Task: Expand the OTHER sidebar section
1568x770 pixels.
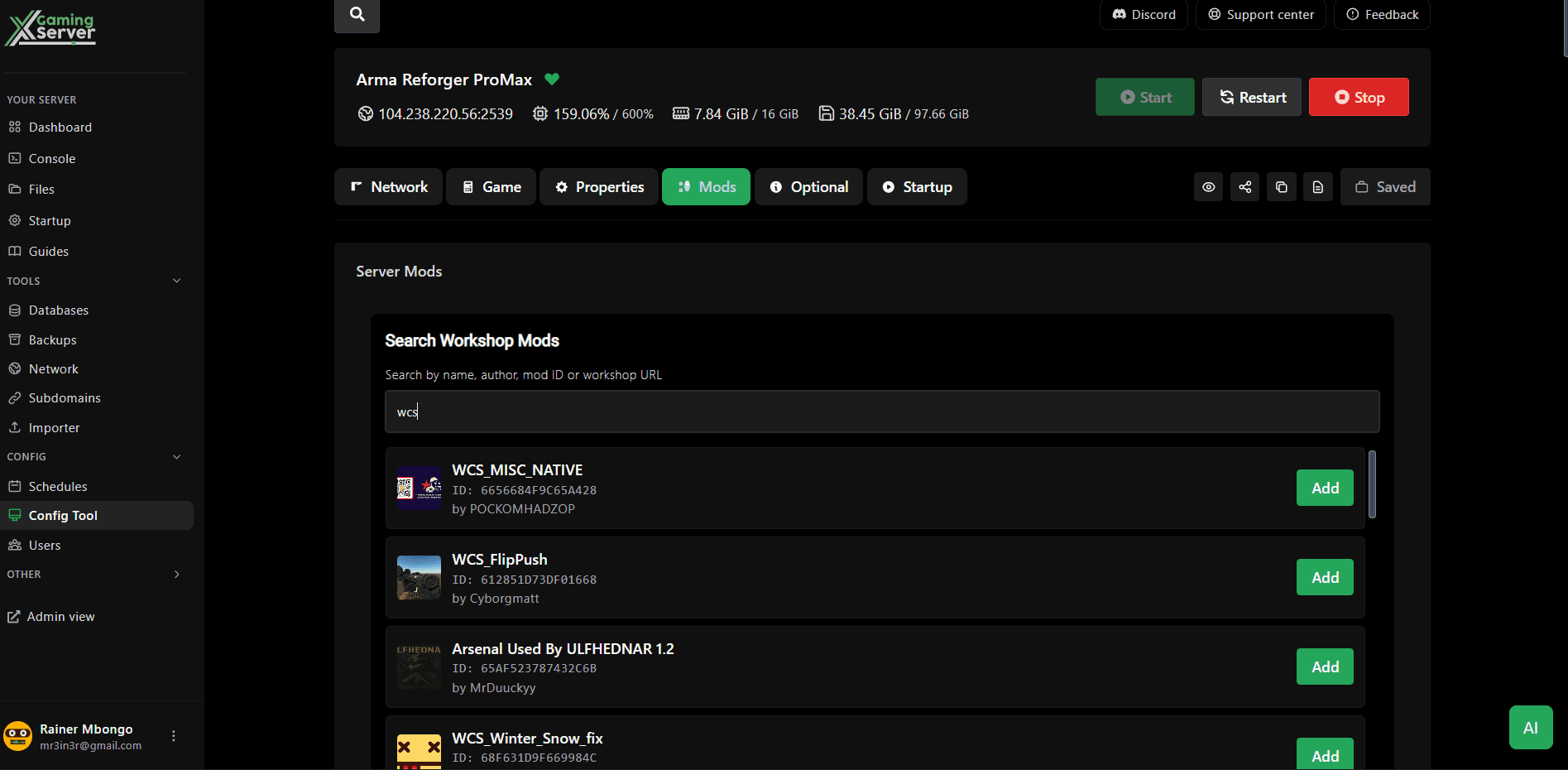Action: [176, 574]
